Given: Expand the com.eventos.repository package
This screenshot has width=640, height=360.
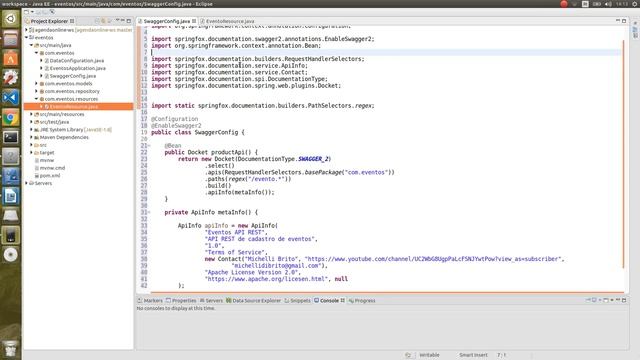Looking at the screenshot, I should (x=36, y=91).
